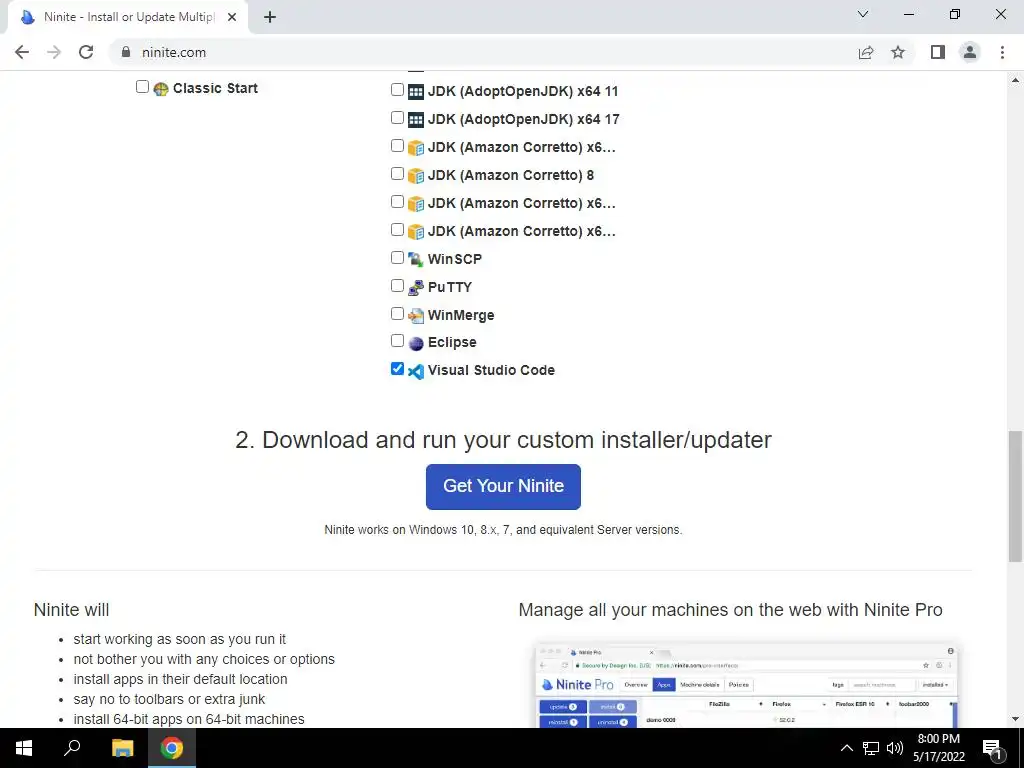
Task: Share this page from address bar
Action: [866, 52]
